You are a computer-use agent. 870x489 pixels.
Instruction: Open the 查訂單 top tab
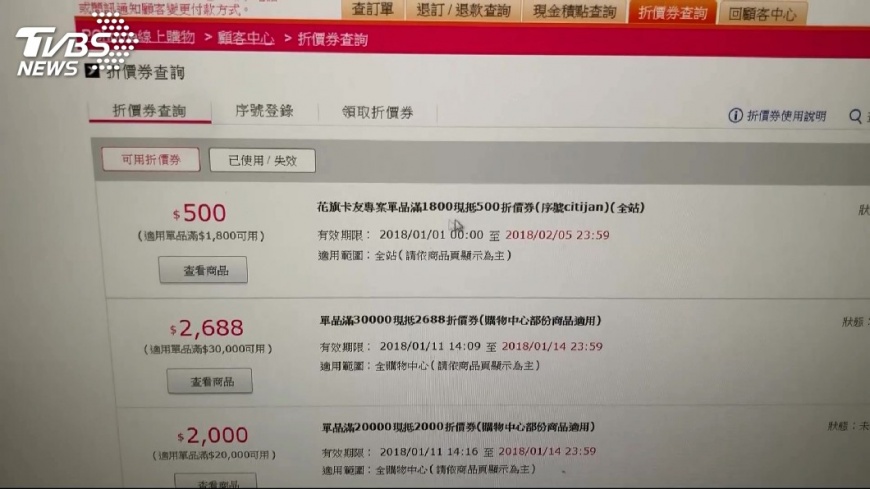coord(372,9)
